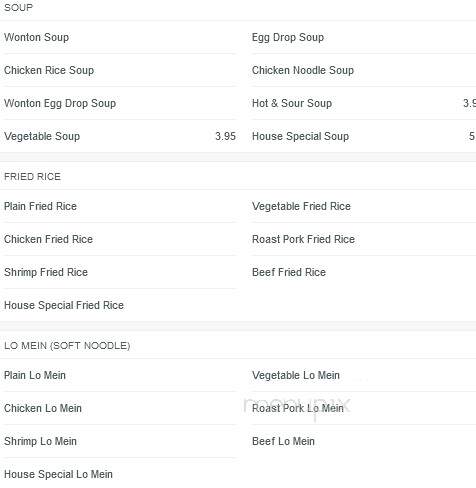This screenshot has width=476, height=488.
Task: Click the Vegetable Soup 3.95 price
Action: tap(225, 136)
